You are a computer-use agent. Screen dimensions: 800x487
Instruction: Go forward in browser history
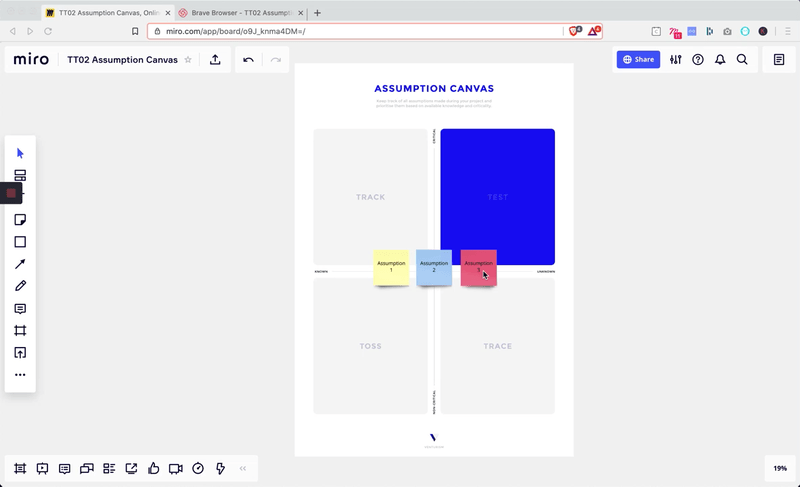click(x=30, y=31)
